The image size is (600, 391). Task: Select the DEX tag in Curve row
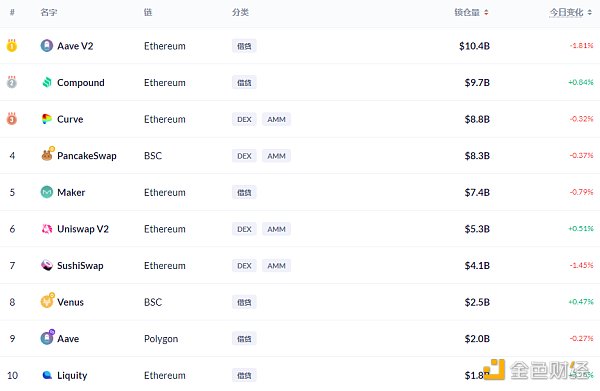click(244, 119)
